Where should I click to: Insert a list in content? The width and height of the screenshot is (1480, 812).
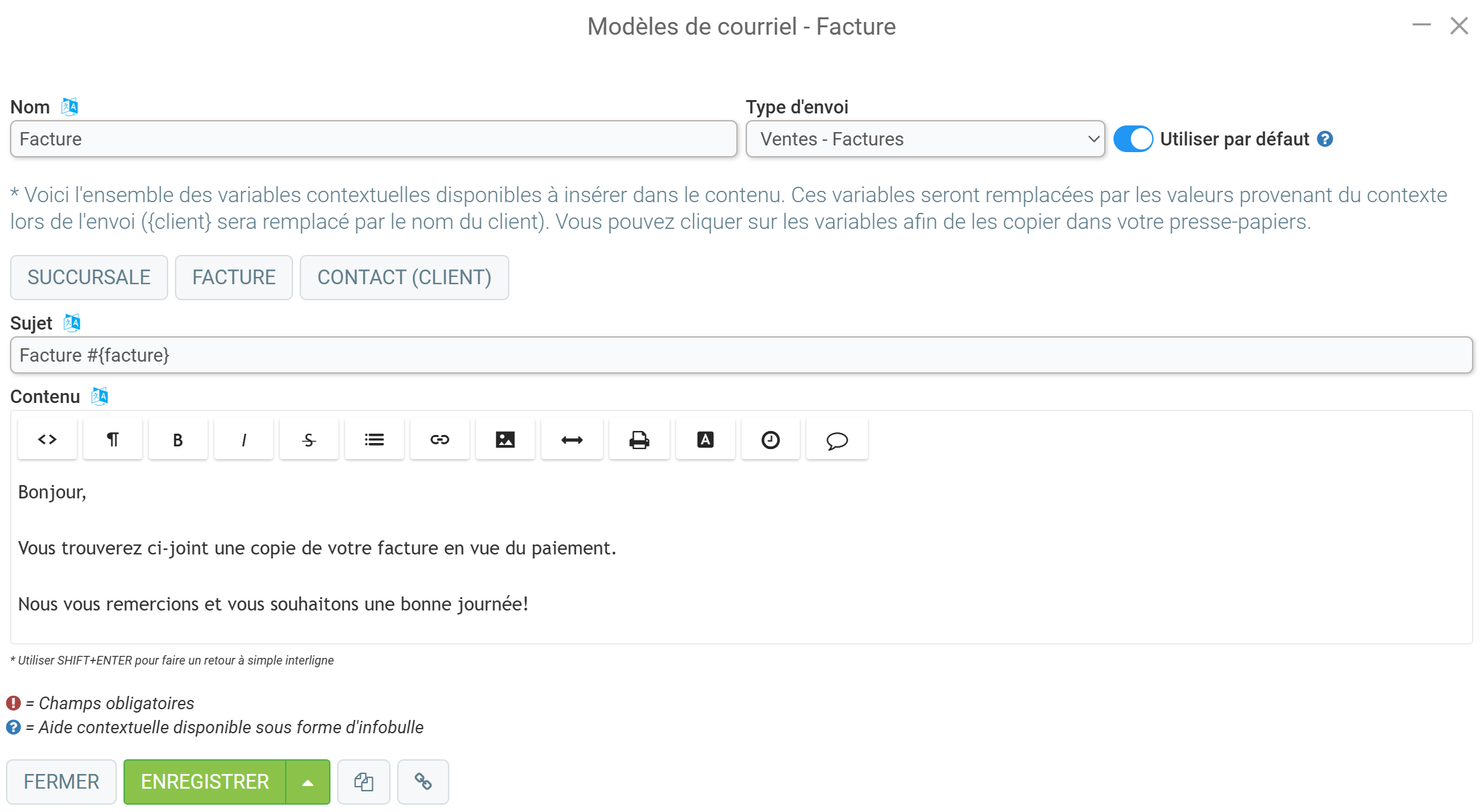tap(375, 439)
